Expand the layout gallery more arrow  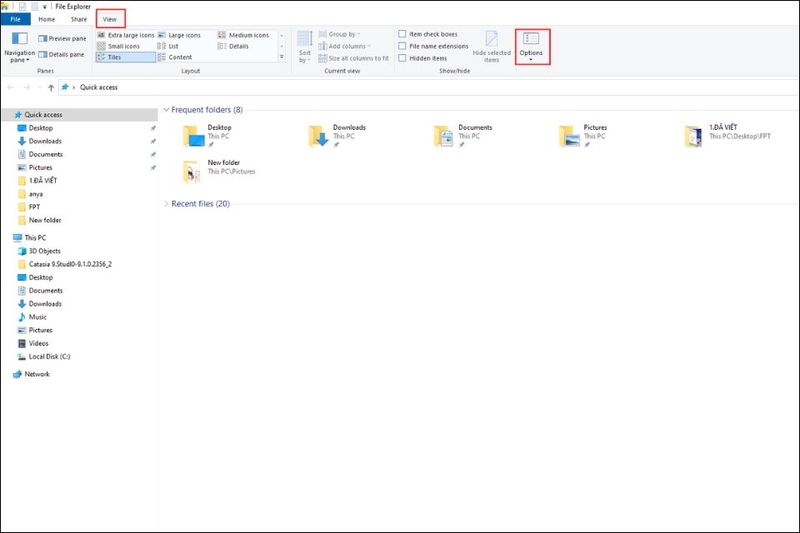tap(282, 57)
